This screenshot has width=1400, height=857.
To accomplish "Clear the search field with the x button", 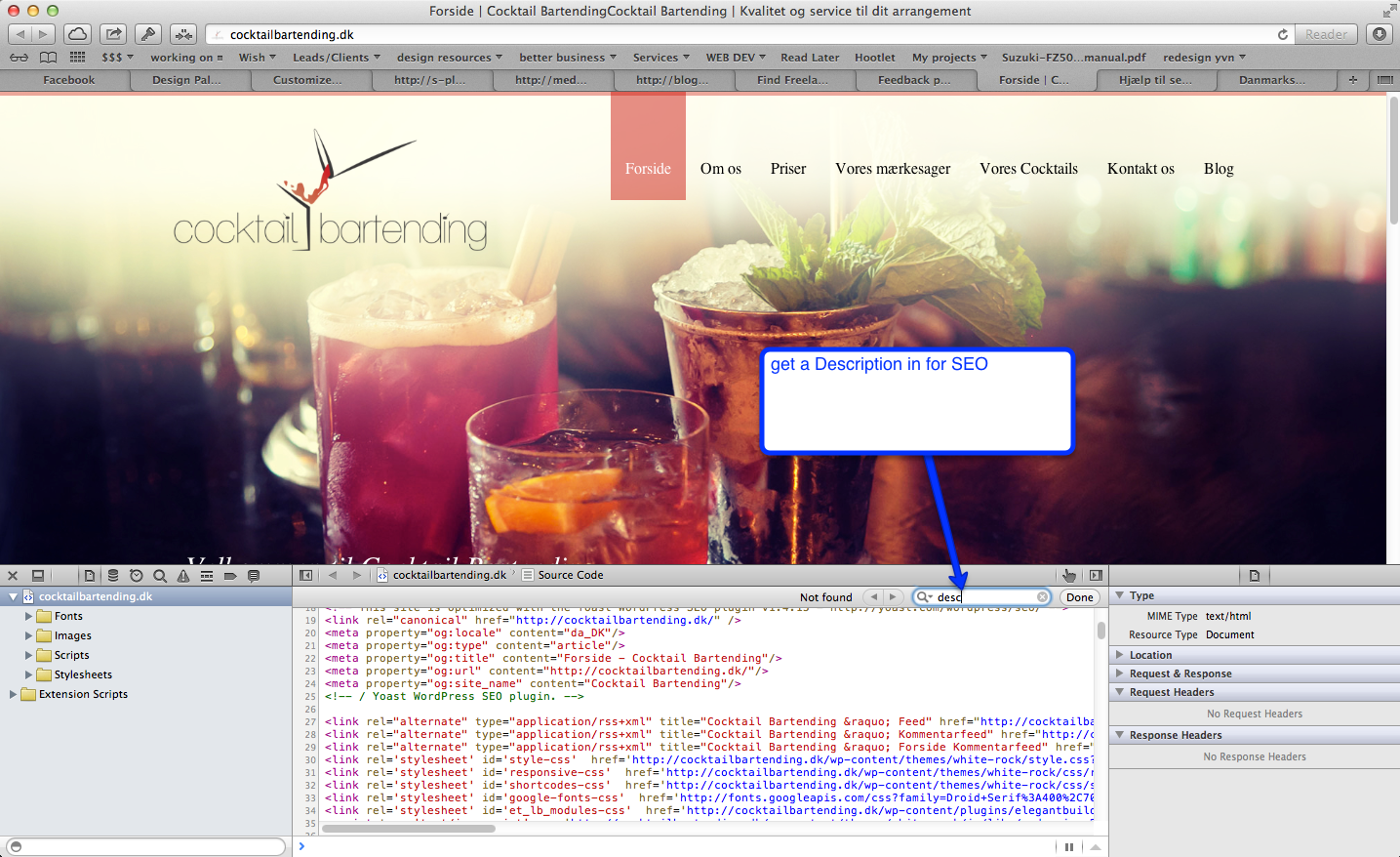I will click(x=1042, y=597).
